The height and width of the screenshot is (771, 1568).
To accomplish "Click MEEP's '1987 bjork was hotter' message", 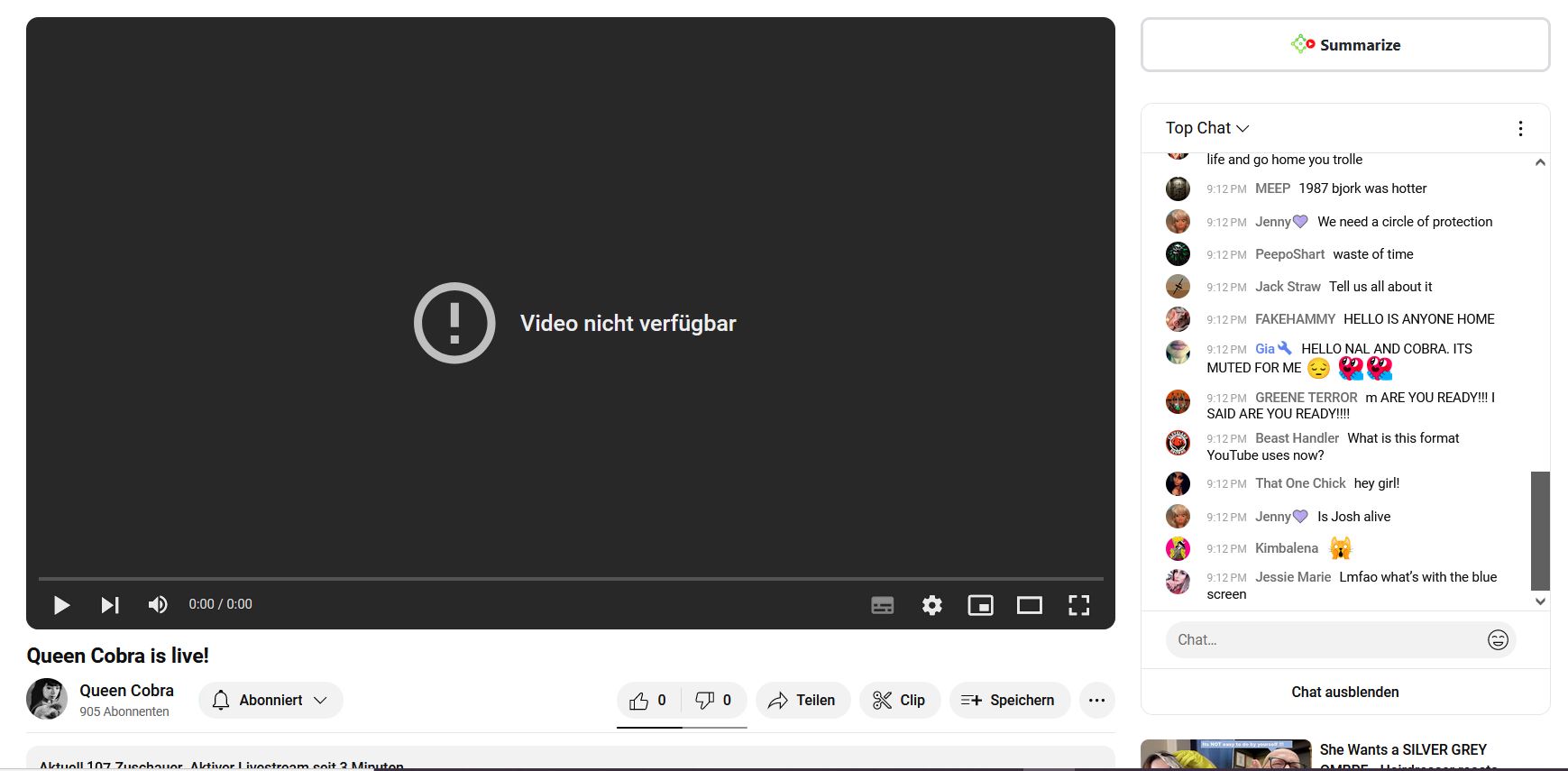I will (1362, 188).
